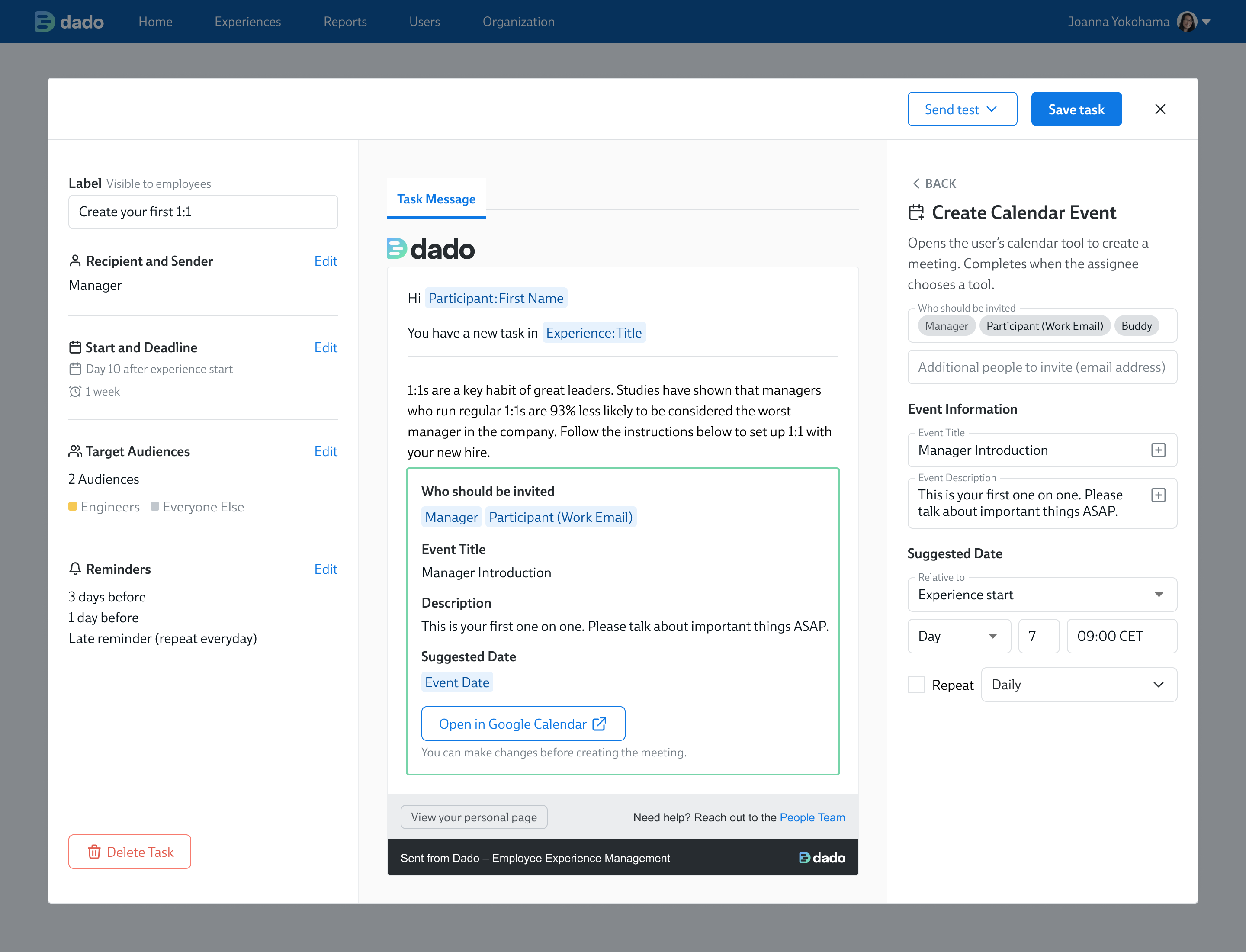1246x952 pixels.
Task: Tick the Repeat checkbox
Action: click(x=916, y=685)
